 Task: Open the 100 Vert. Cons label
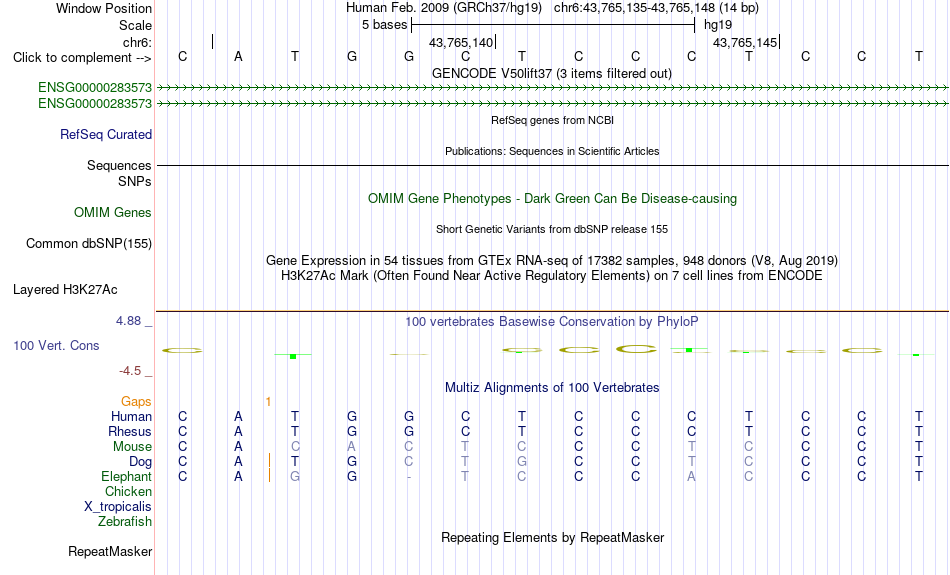coord(56,345)
